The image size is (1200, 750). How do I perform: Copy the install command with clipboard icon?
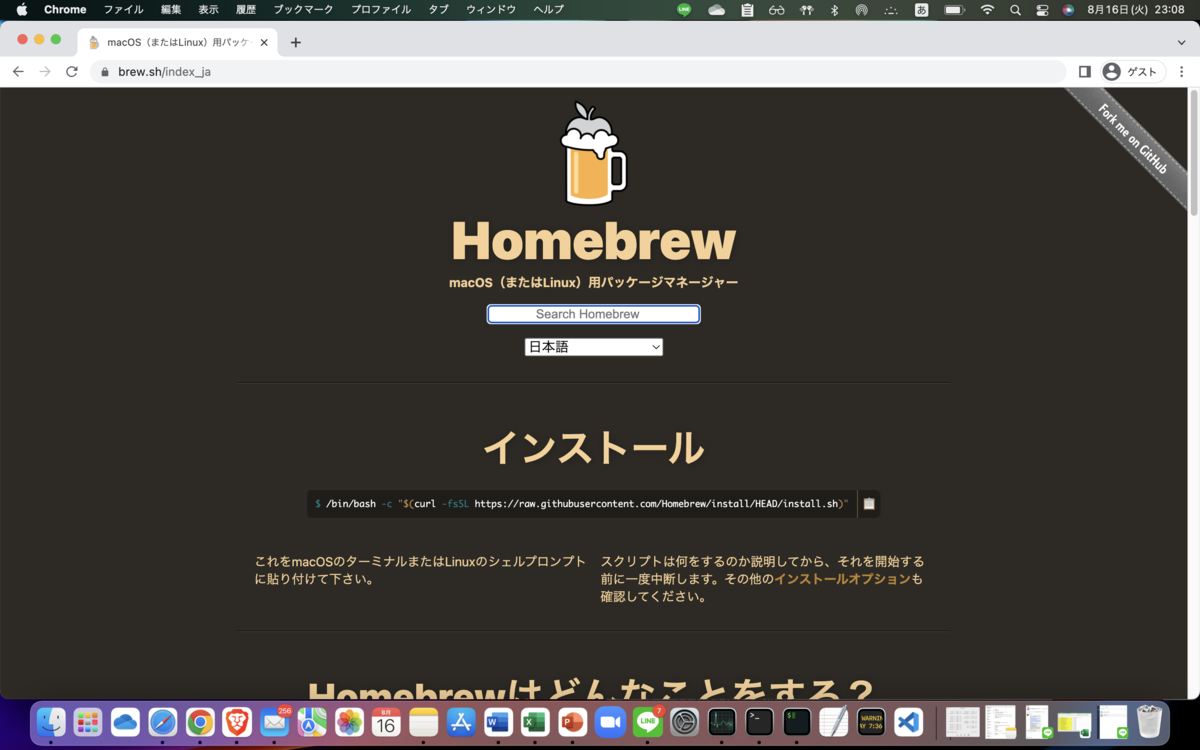pos(869,503)
